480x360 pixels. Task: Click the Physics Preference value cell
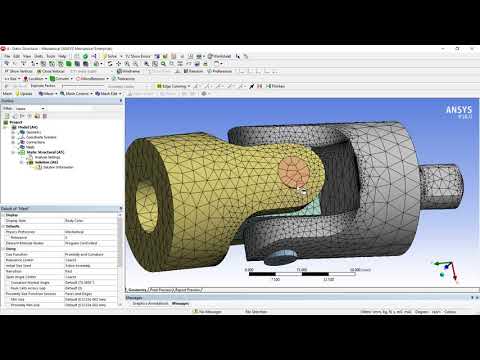click(x=90, y=232)
